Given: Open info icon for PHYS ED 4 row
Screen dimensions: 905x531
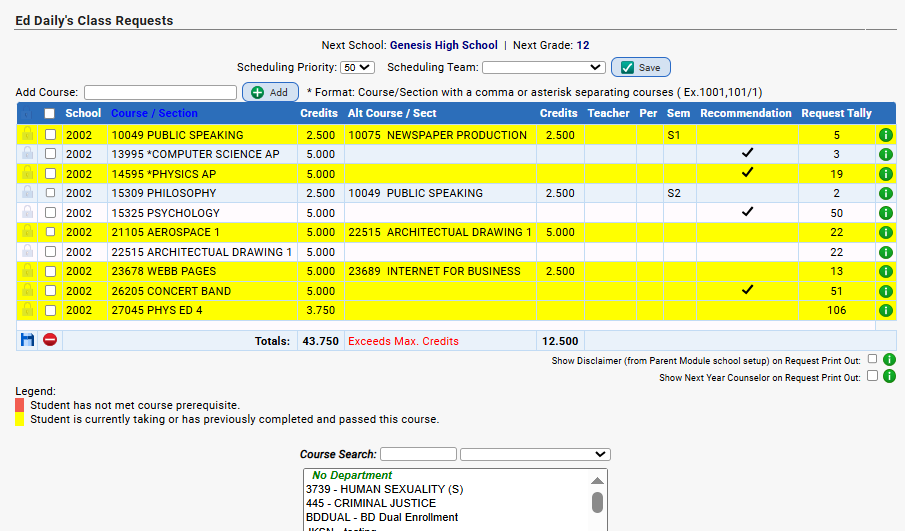Looking at the screenshot, I should [x=885, y=311].
